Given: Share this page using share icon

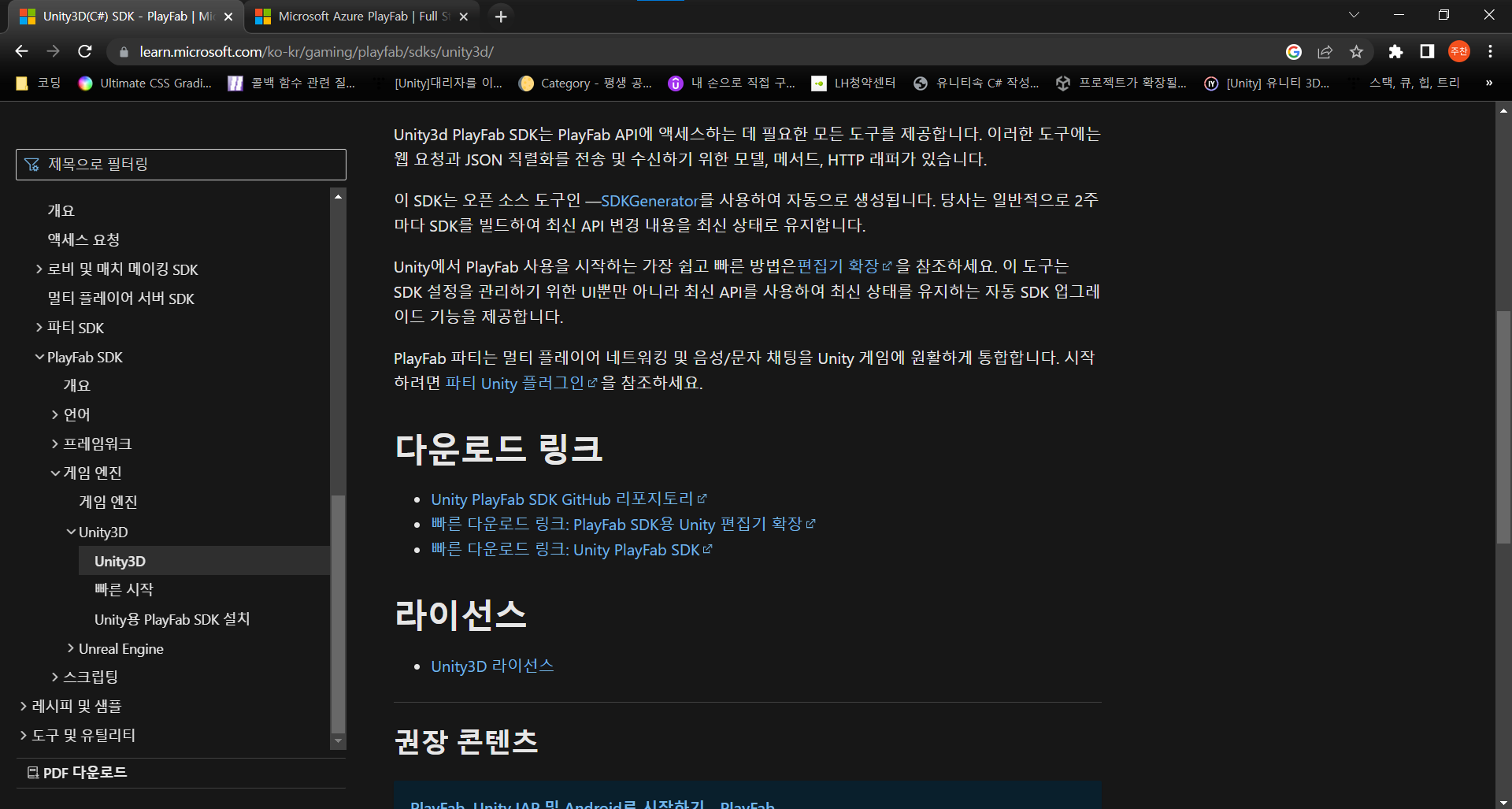Looking at the screenshot, I should 1325,52.
